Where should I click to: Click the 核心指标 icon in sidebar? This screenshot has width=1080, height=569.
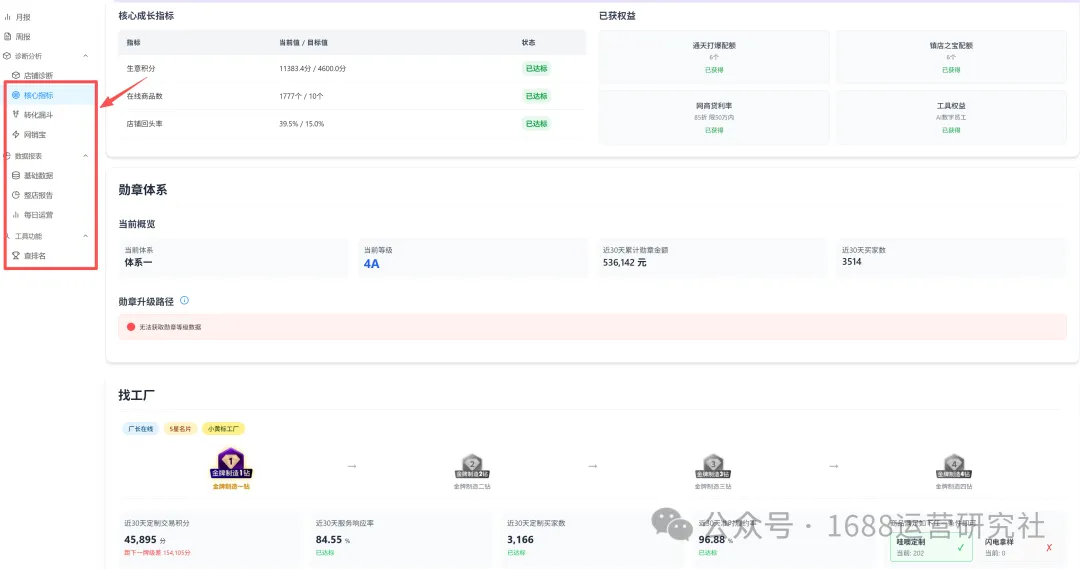(x=16, y=95)
